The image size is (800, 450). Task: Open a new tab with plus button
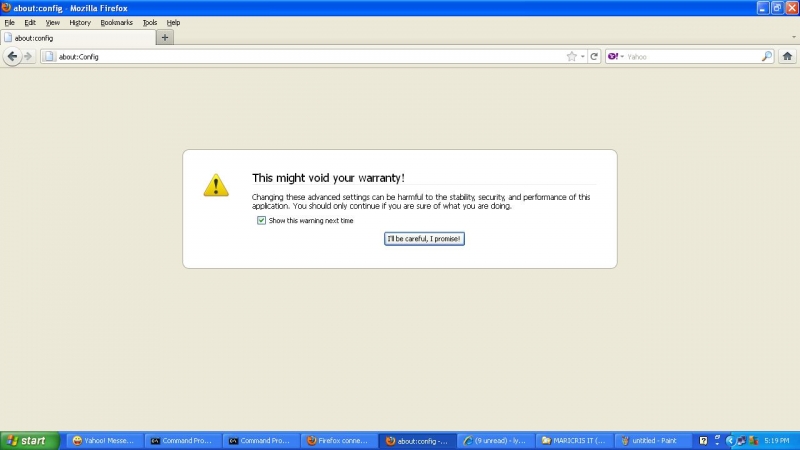pos(165,37)
